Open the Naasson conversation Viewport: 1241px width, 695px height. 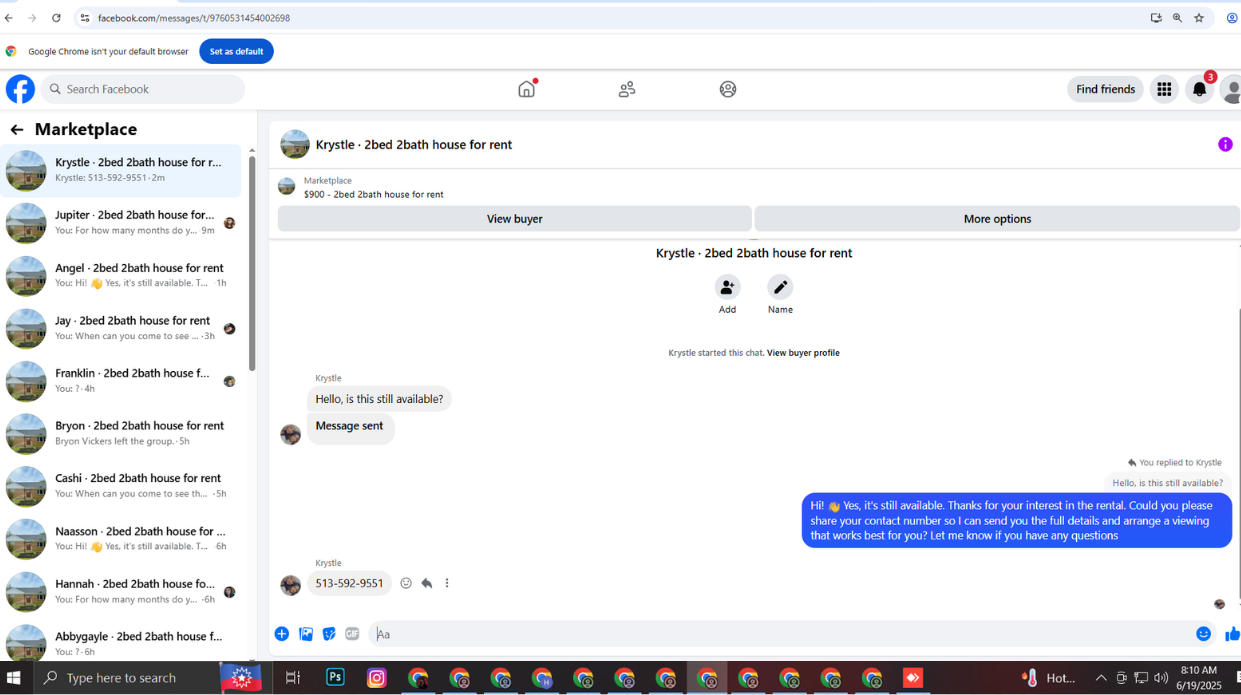[121, 539]
